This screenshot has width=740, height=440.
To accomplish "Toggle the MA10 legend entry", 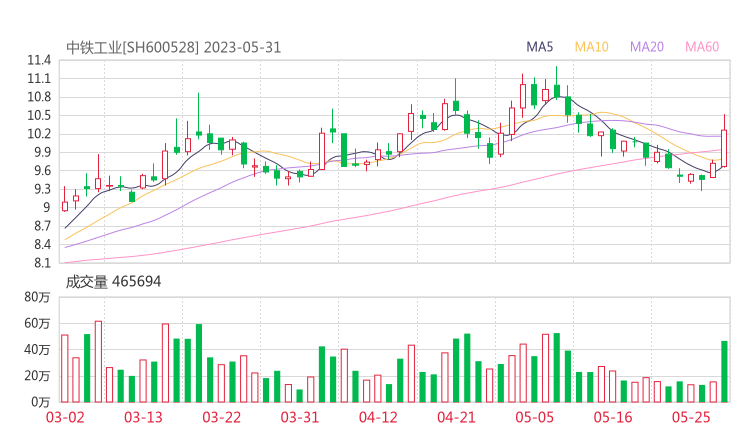I will coord(591,47).
